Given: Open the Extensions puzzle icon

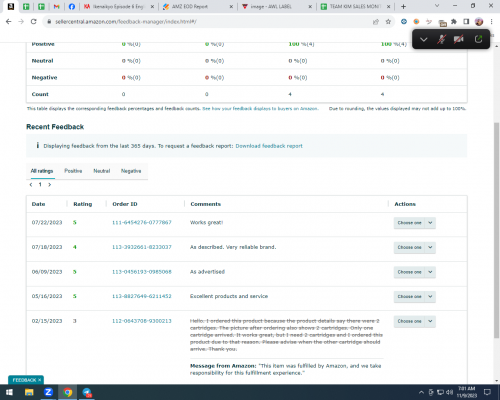Looking at the screenshot, I should (454, 22).
